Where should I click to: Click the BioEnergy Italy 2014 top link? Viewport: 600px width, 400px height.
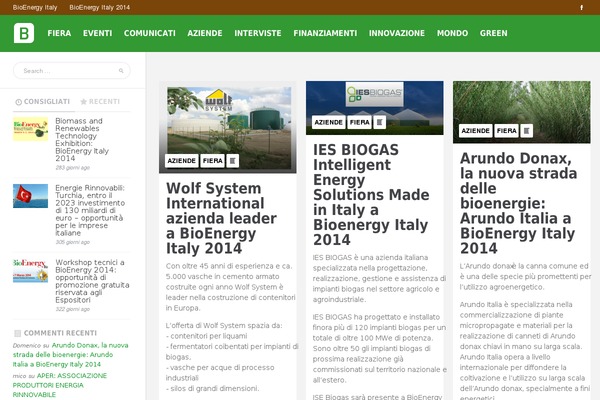(99, 7)
